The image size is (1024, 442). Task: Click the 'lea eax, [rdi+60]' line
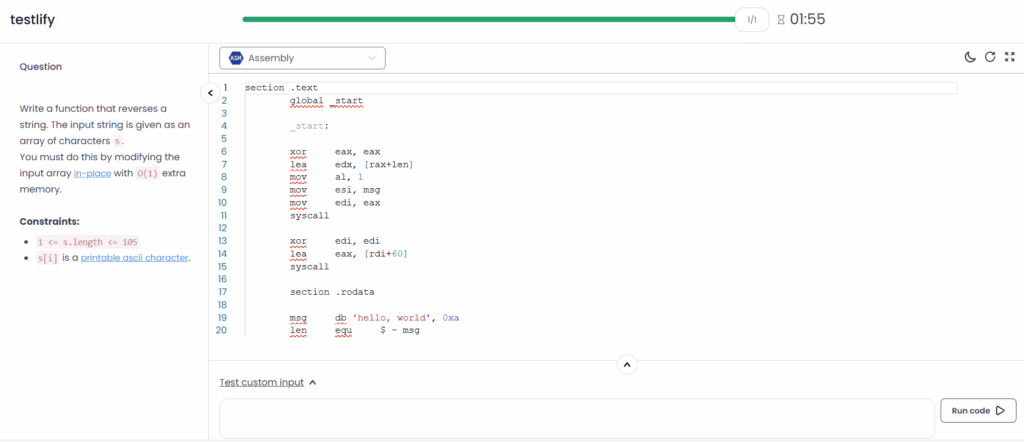(x=349, y=253)
